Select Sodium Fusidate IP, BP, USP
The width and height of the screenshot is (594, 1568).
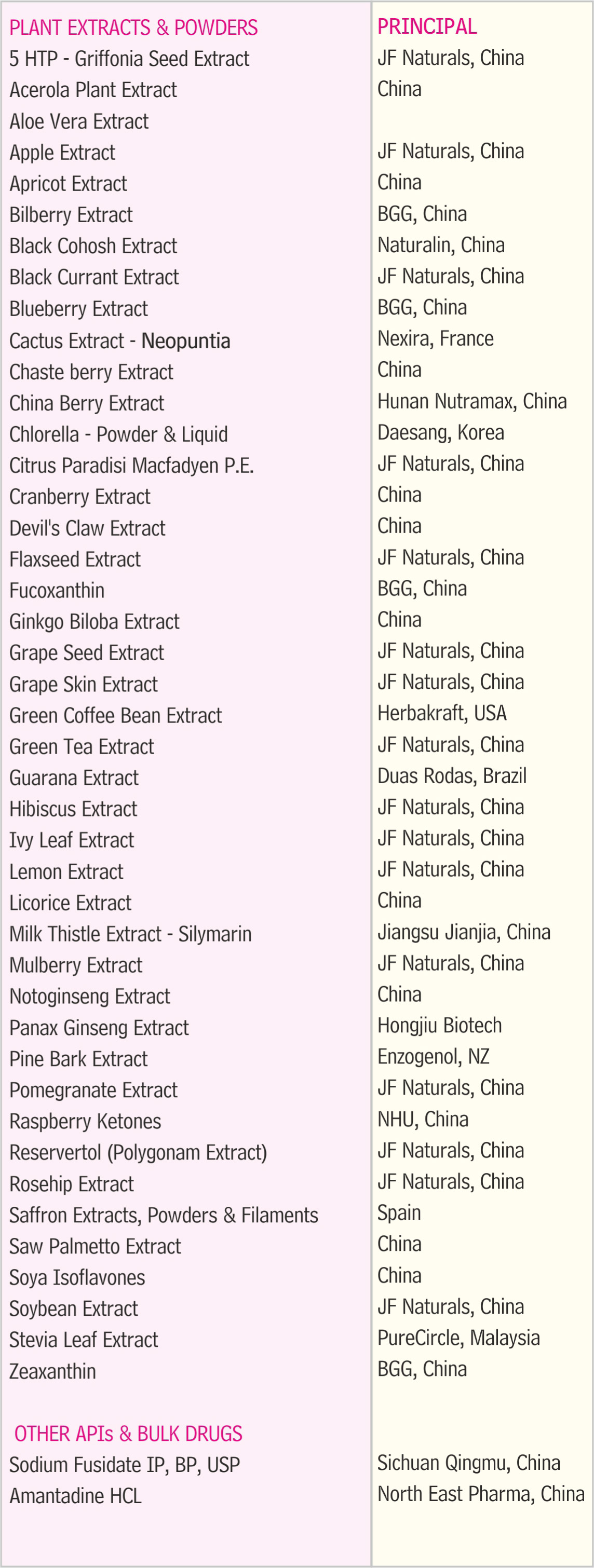coord(124,1465)
